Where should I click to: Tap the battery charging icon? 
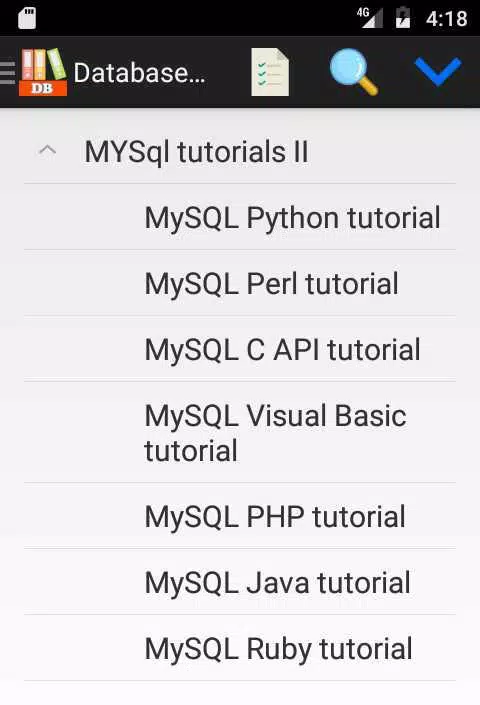(403, 18)
